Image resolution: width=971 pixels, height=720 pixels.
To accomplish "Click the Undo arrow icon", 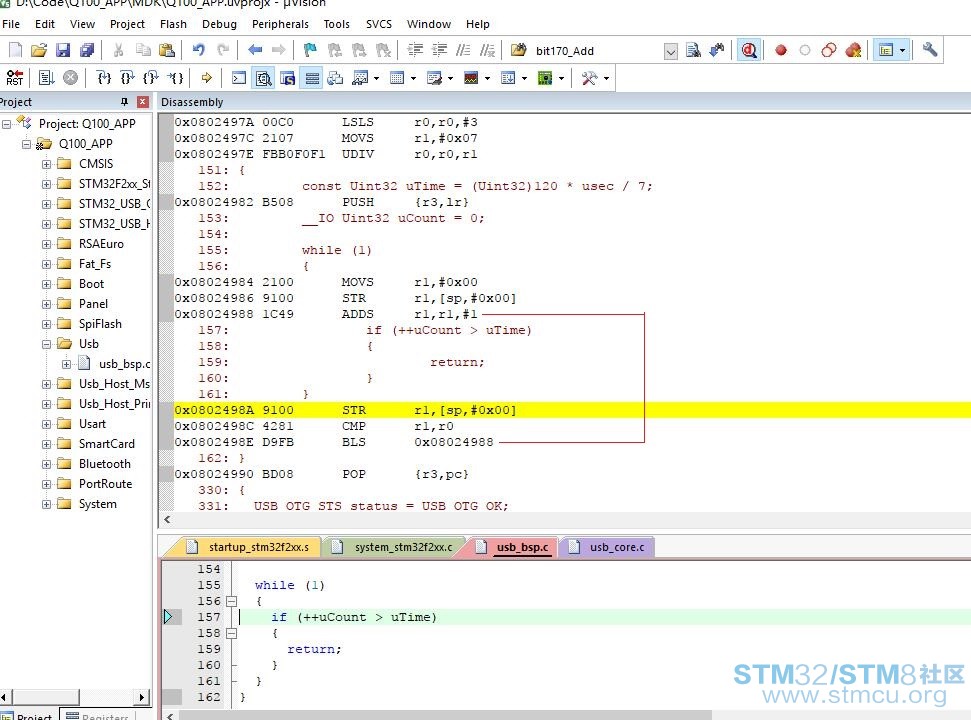I will pos(198,50).
